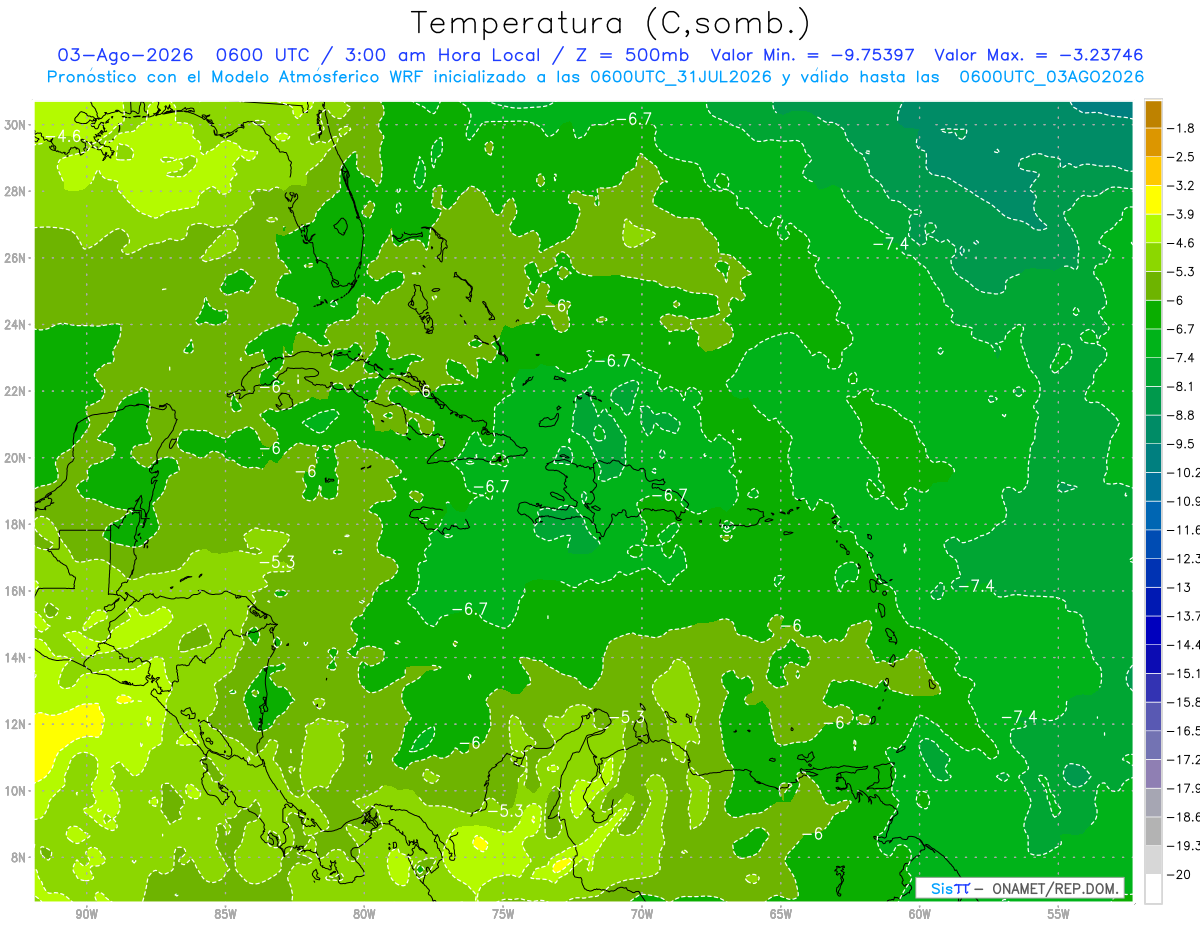
Task: Click the '60W' longitude label
Action: 920,915
